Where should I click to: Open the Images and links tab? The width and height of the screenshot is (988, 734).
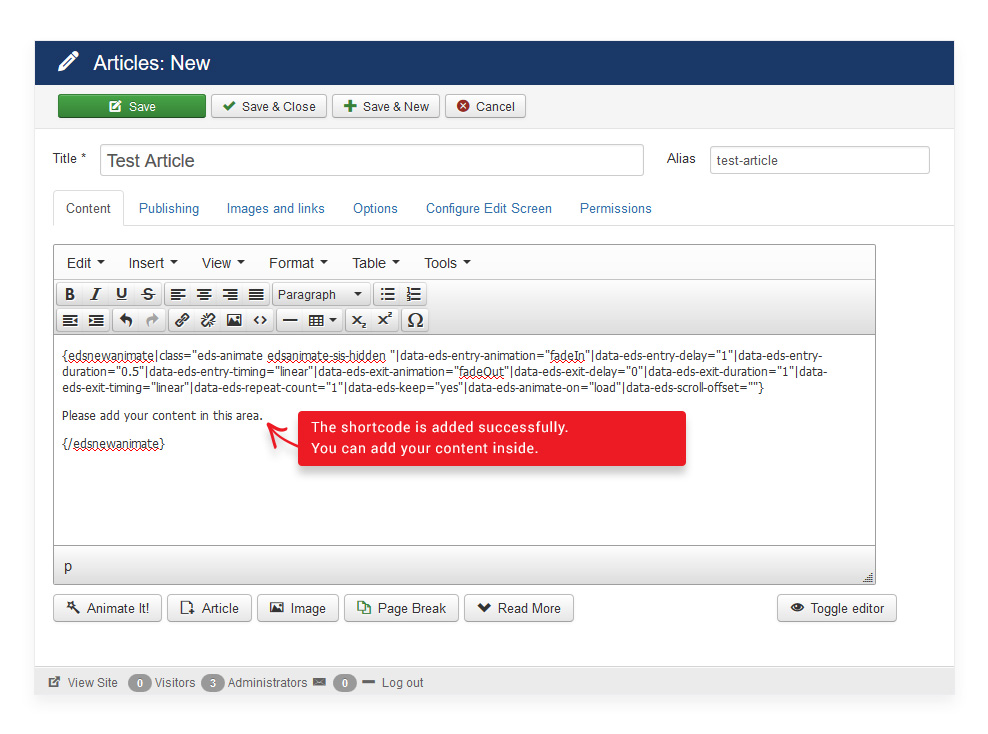[275, 208]
